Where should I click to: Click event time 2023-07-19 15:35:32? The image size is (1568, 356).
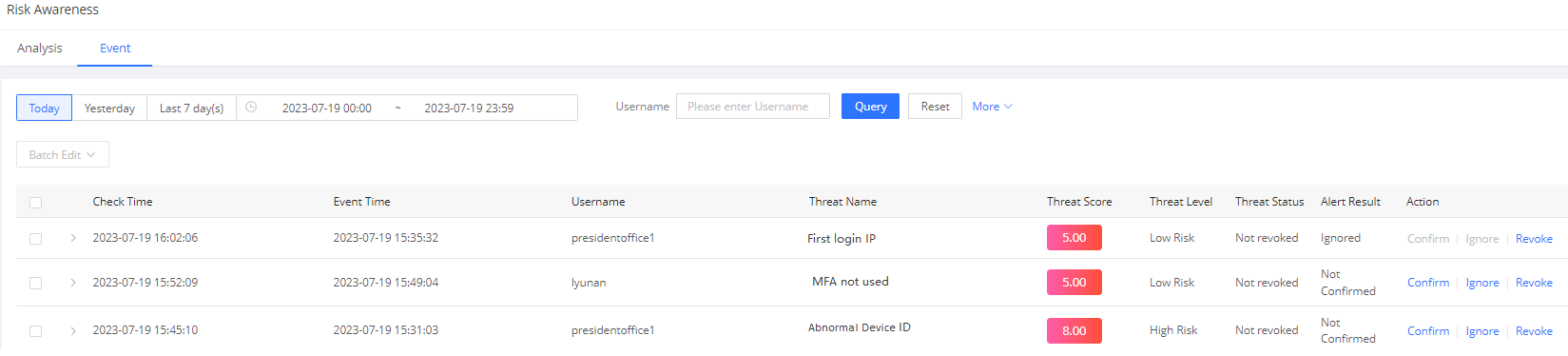(386, 238)
